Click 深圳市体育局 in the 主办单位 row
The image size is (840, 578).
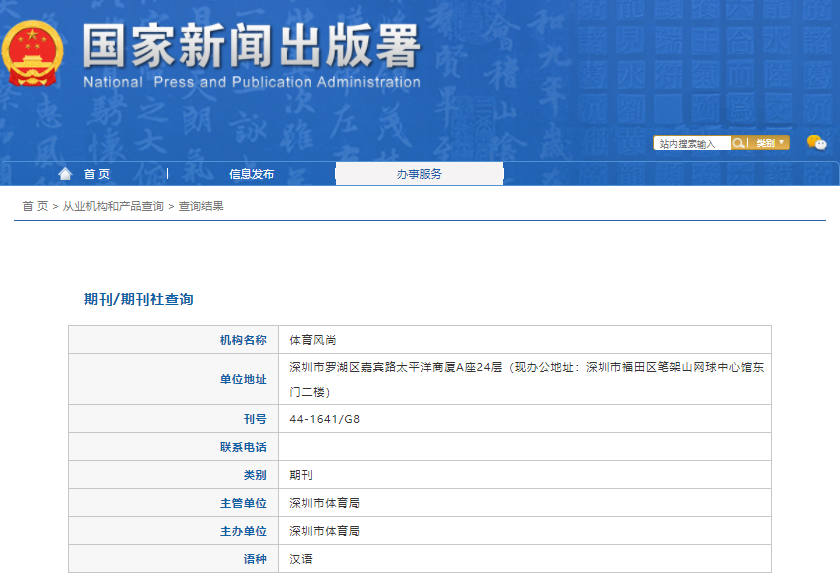coord(324,531)
